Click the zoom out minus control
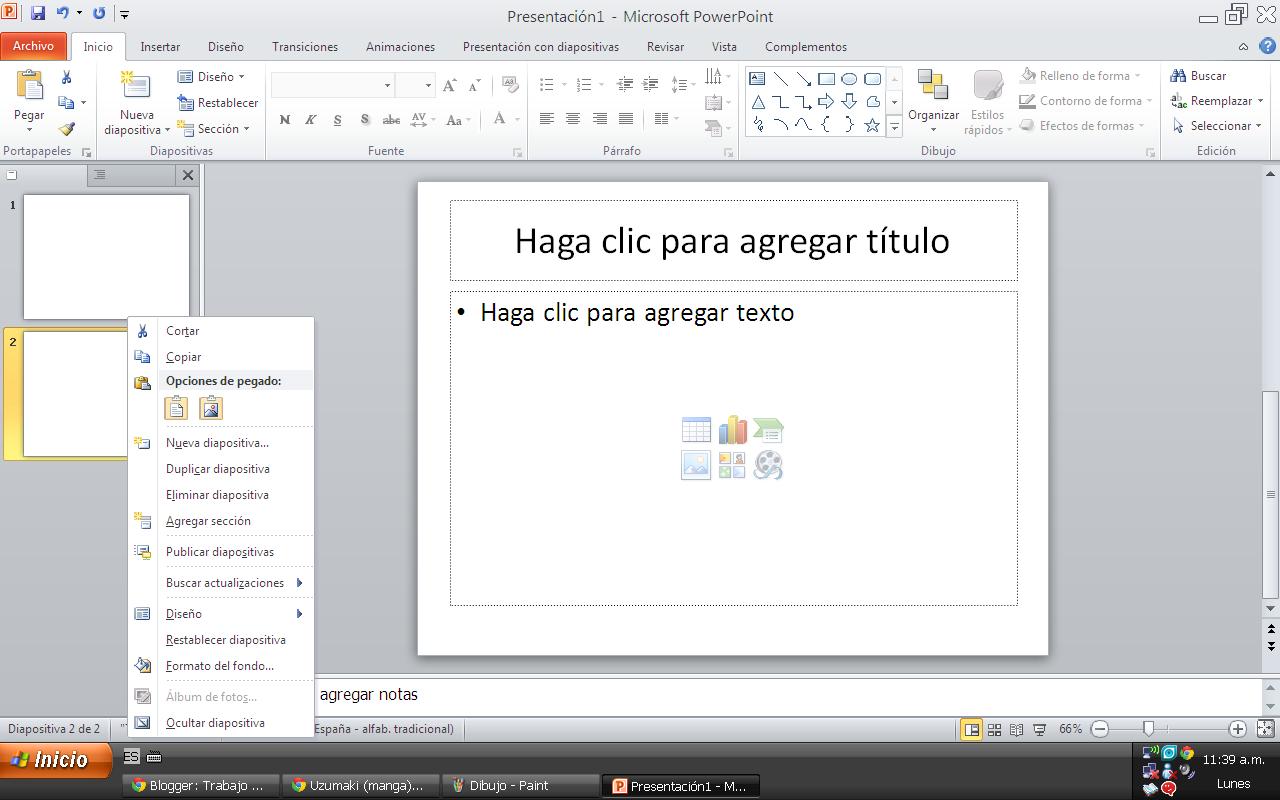Image resolution: width=1280 pixels, height=800 pixels. (1099, 729)
